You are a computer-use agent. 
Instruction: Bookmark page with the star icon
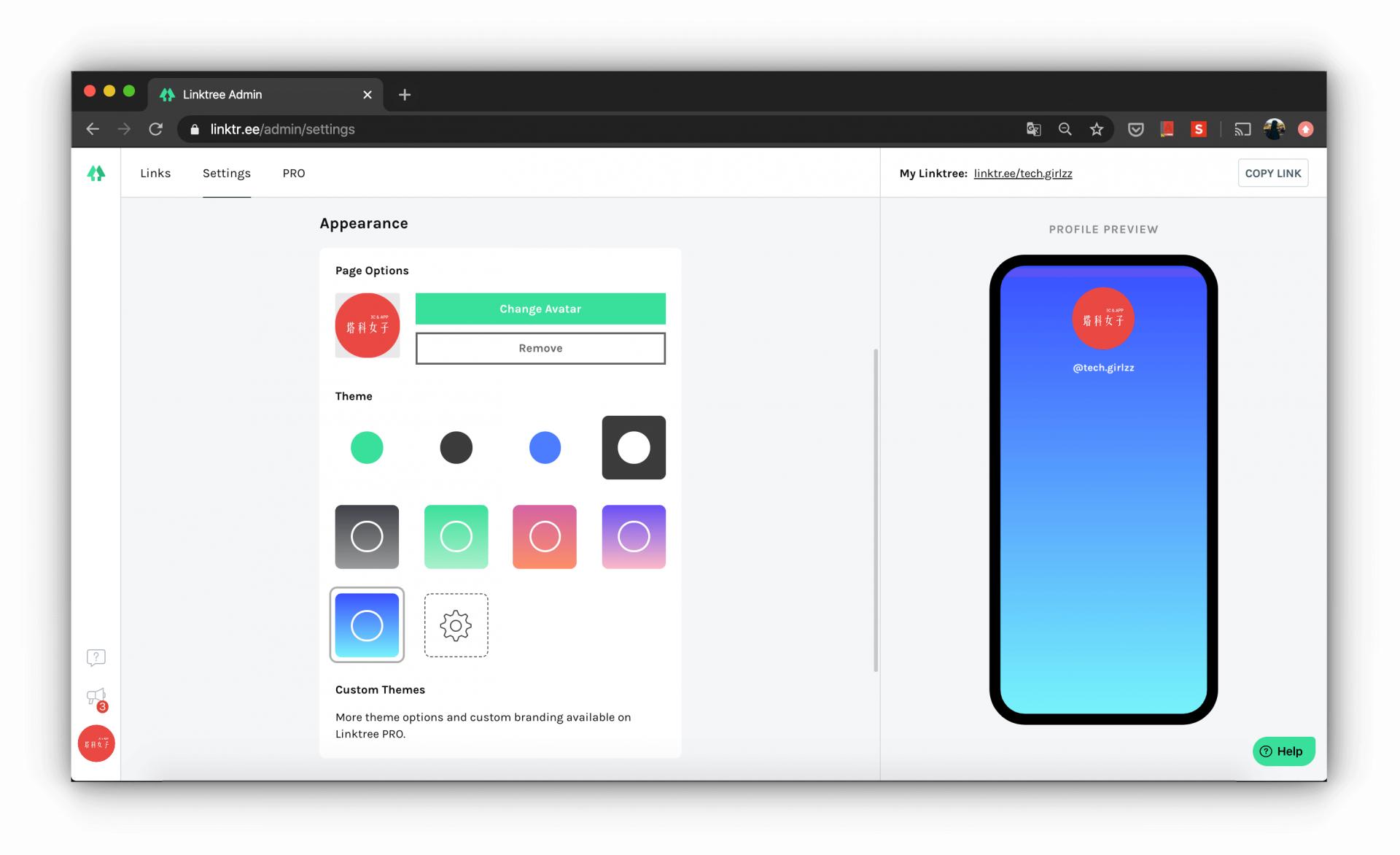click(x=1097, y=129)
